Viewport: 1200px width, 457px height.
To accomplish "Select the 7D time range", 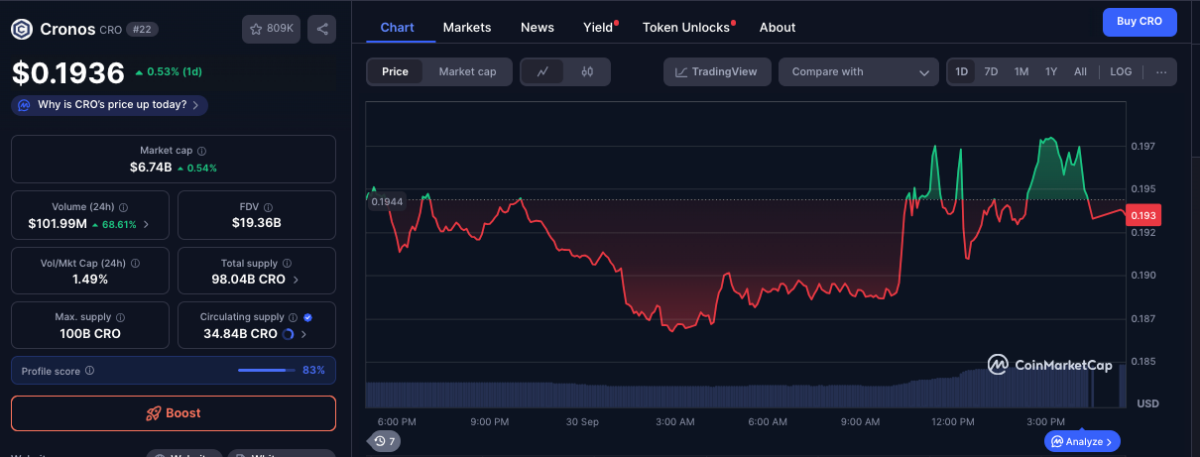I will click(x=991, y=72).
